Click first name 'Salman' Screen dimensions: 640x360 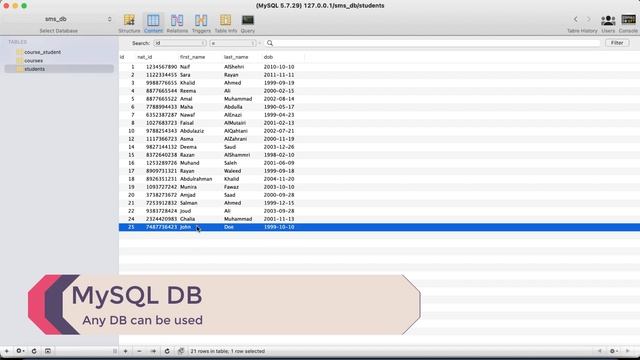coord(189,203)
